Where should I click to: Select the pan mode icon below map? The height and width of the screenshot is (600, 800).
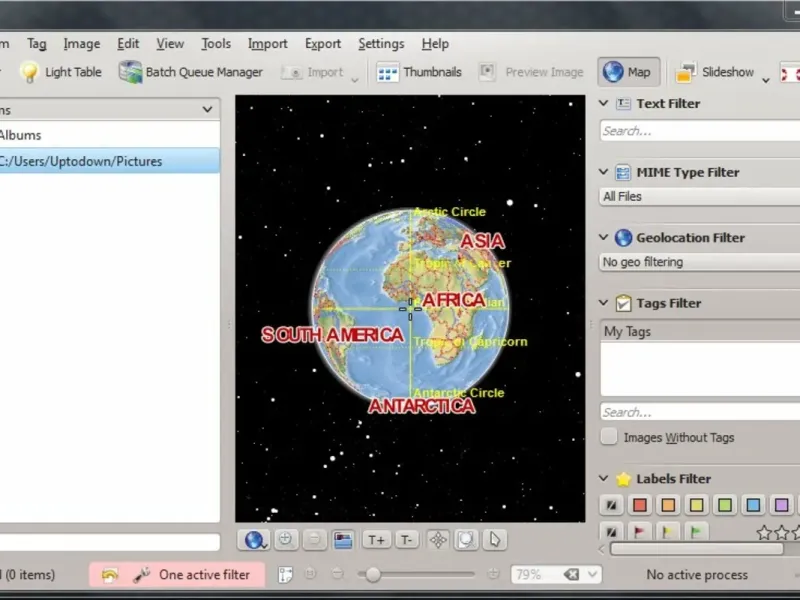pos(437,539)
